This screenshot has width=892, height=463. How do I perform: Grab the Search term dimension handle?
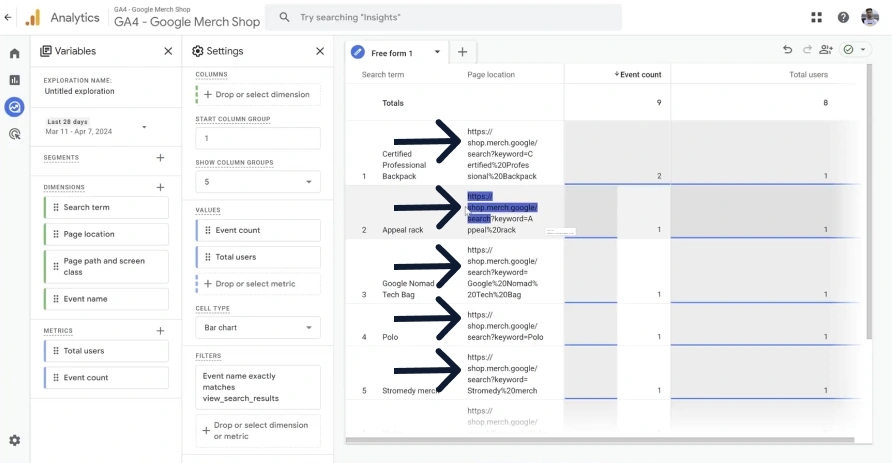coord(56,207)
